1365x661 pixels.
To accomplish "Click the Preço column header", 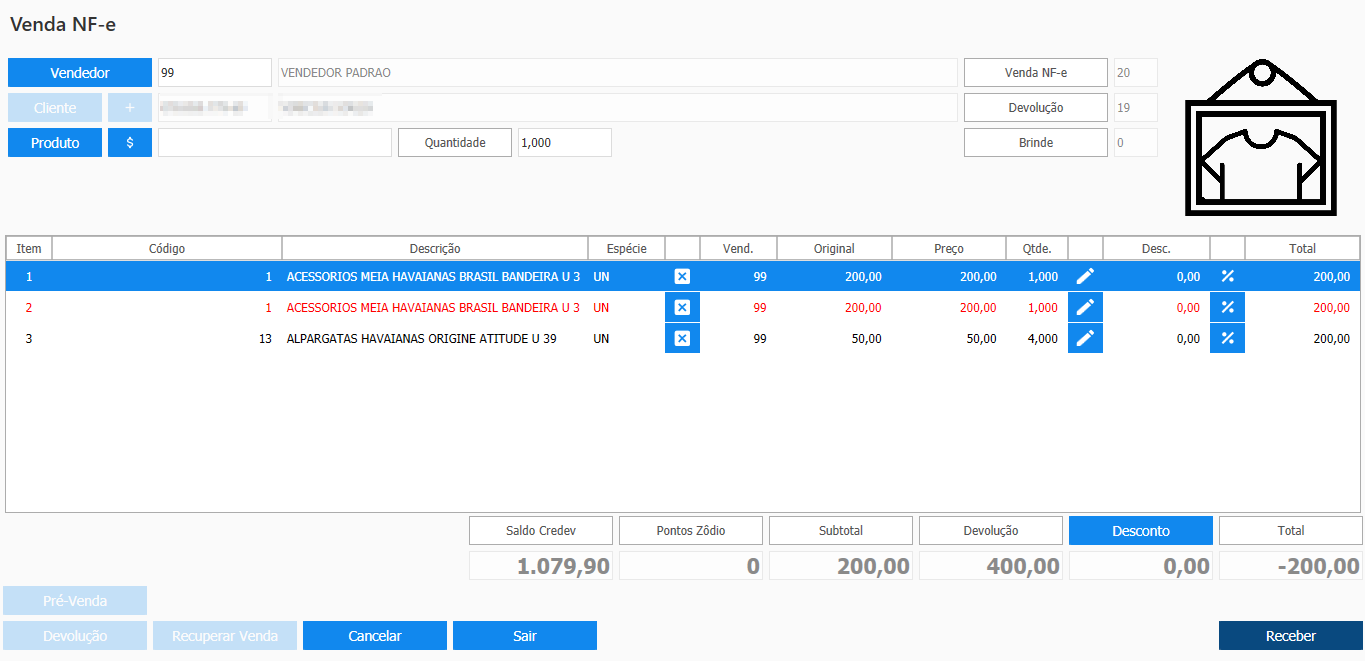I will tap(949, 249).
